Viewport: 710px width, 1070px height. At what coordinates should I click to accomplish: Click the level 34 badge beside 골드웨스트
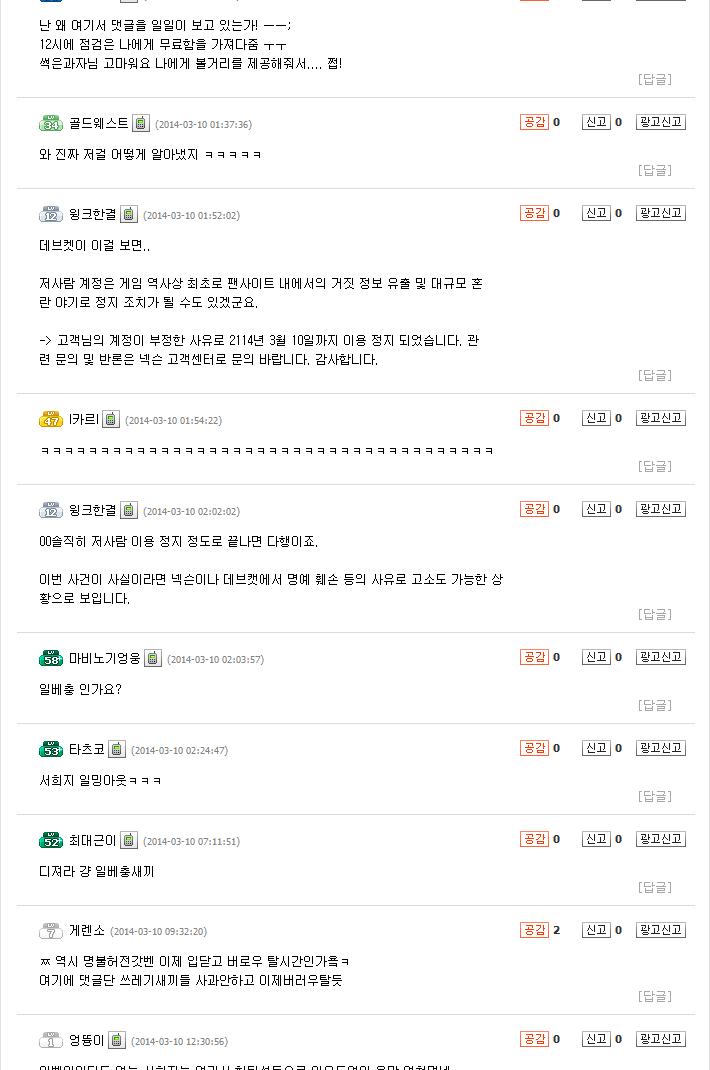(51, 124)
